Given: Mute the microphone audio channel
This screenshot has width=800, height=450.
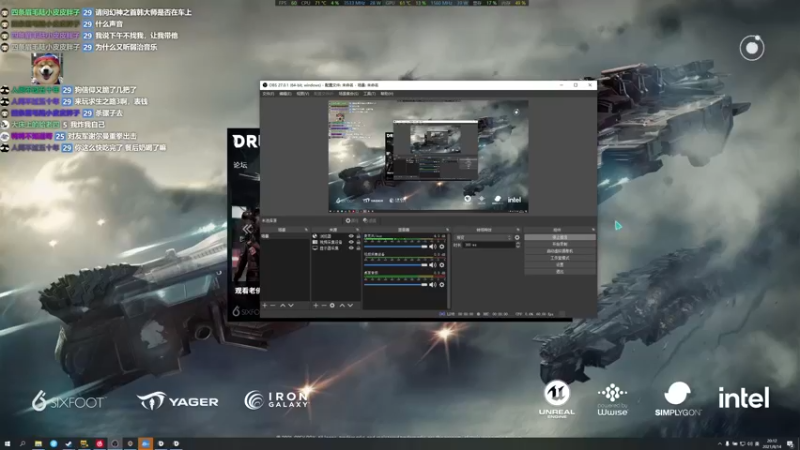Looking at the screenshot, I should click(x=433, y=247).
